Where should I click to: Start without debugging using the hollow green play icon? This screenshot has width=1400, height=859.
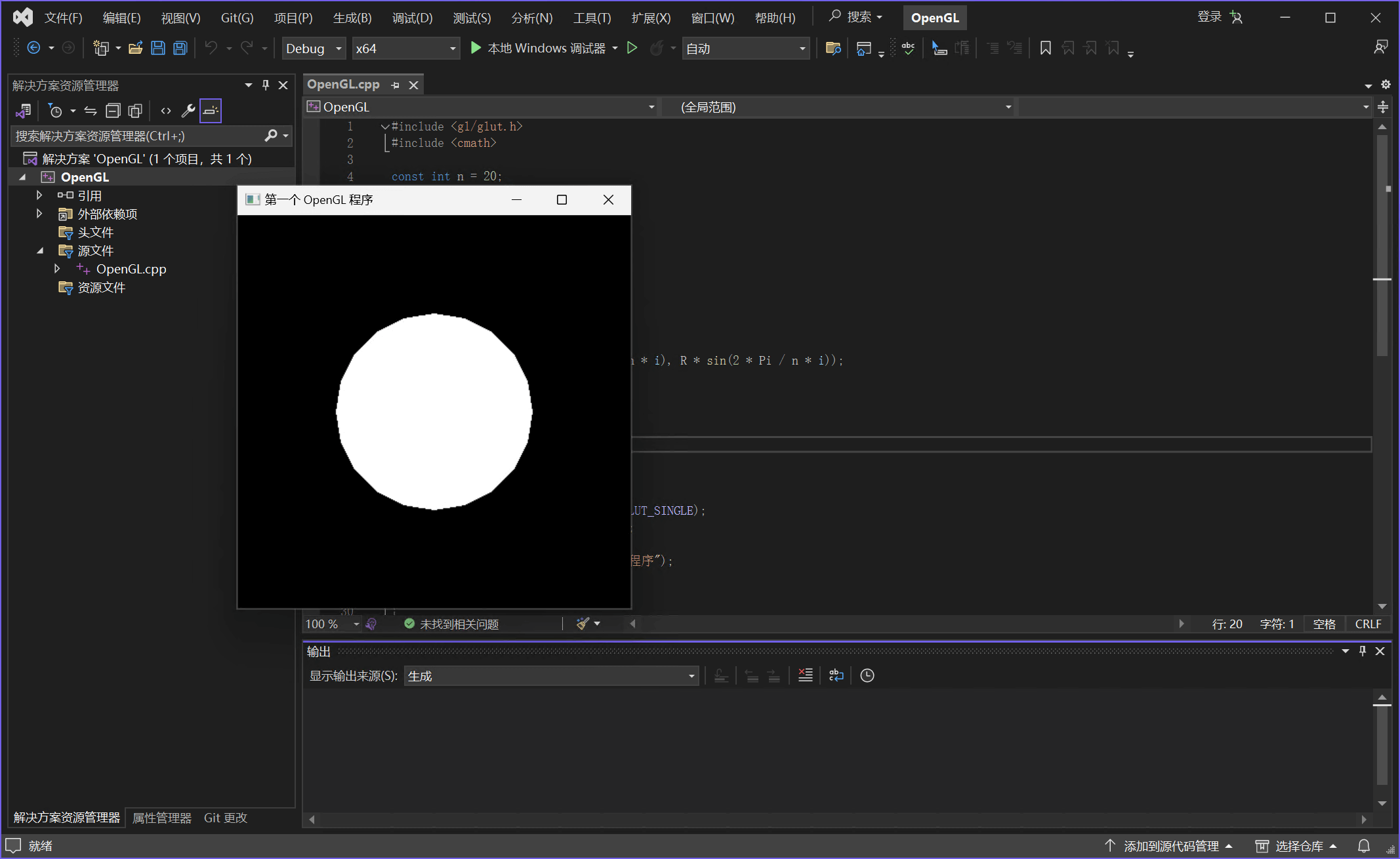tap(632, 48)
